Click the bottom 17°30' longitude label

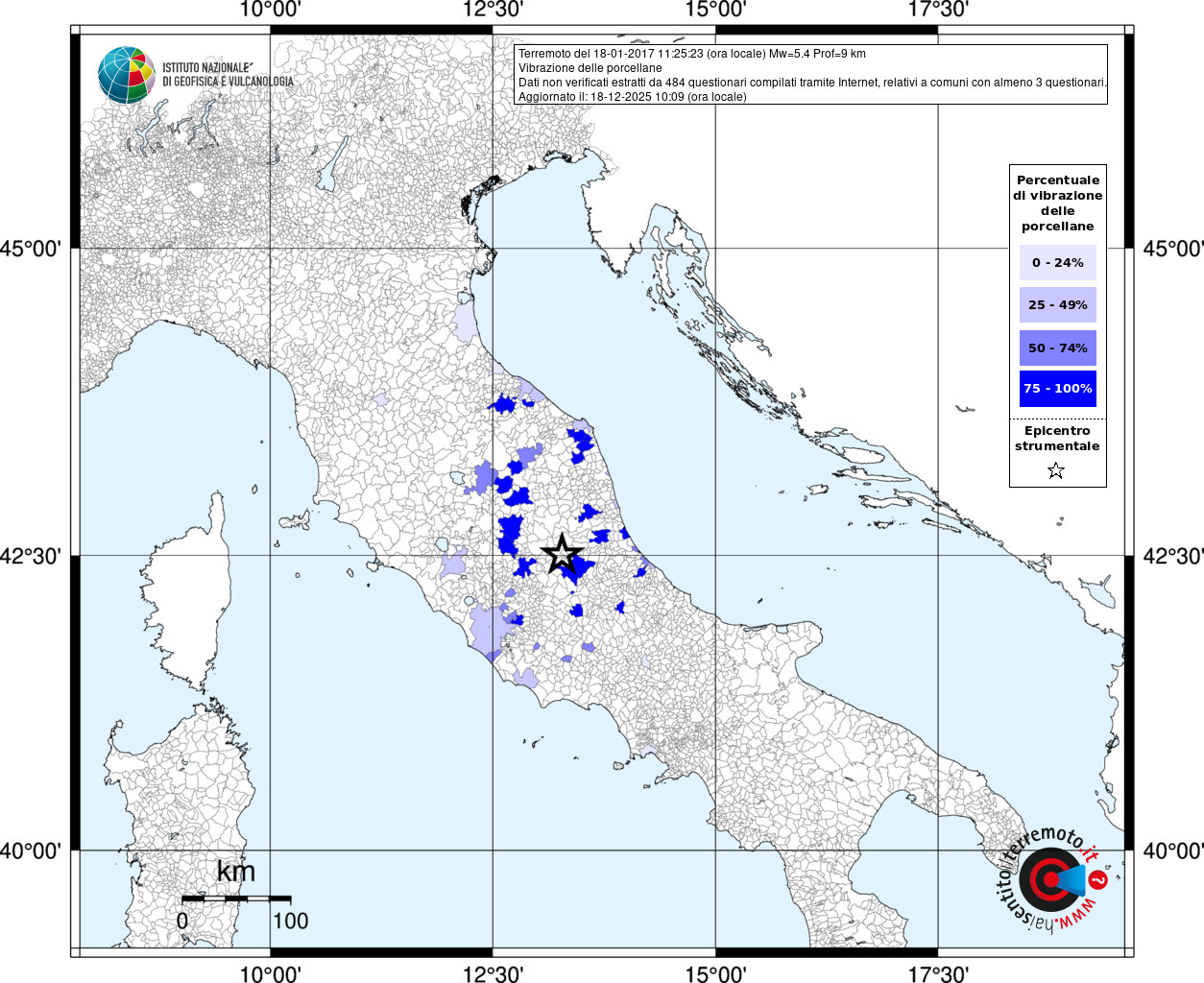click(937, 973)
